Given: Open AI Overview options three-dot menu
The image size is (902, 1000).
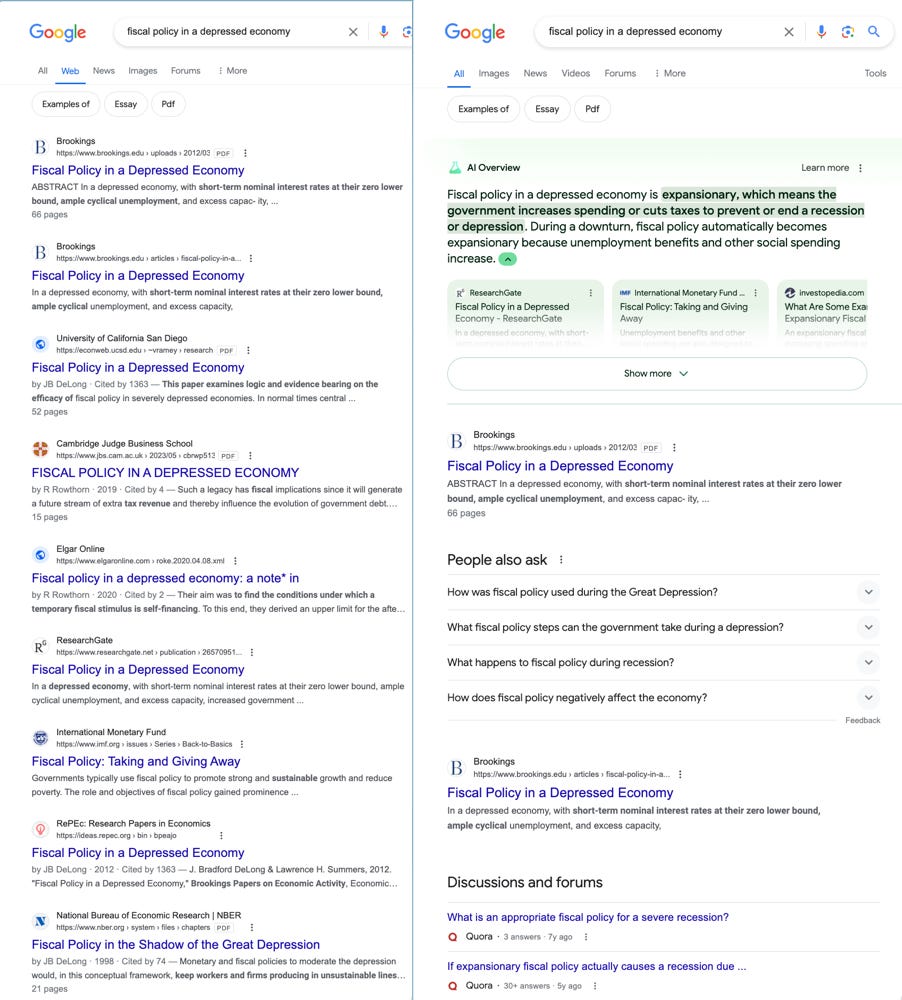Looking at the screenshot, I should pyautogui.click(x=861, y=168).
